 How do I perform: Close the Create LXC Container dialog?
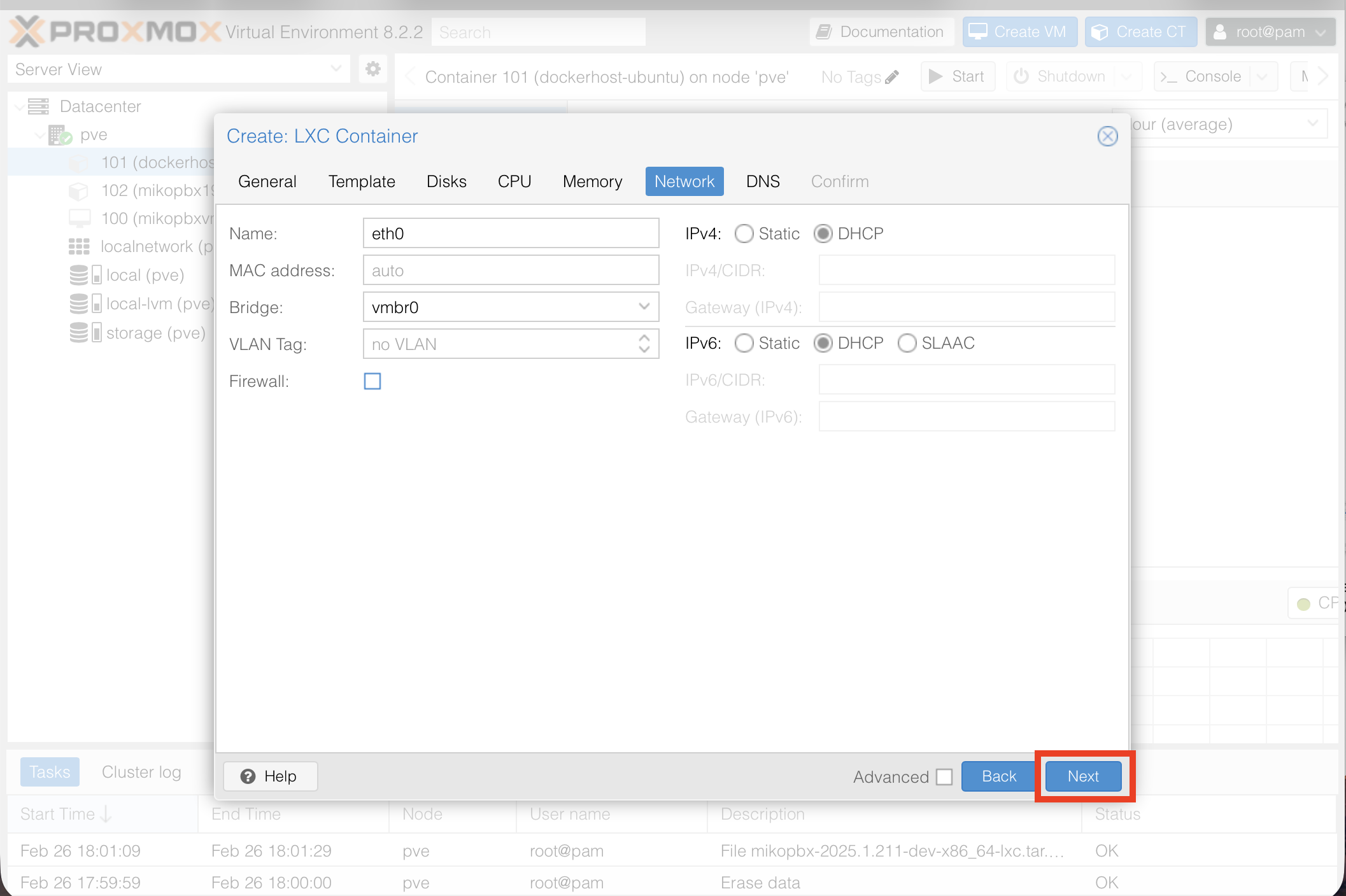point(1107,136)
